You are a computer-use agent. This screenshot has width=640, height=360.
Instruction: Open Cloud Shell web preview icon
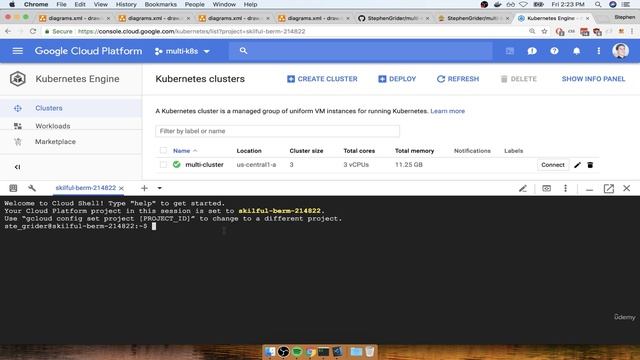point(547,188)
